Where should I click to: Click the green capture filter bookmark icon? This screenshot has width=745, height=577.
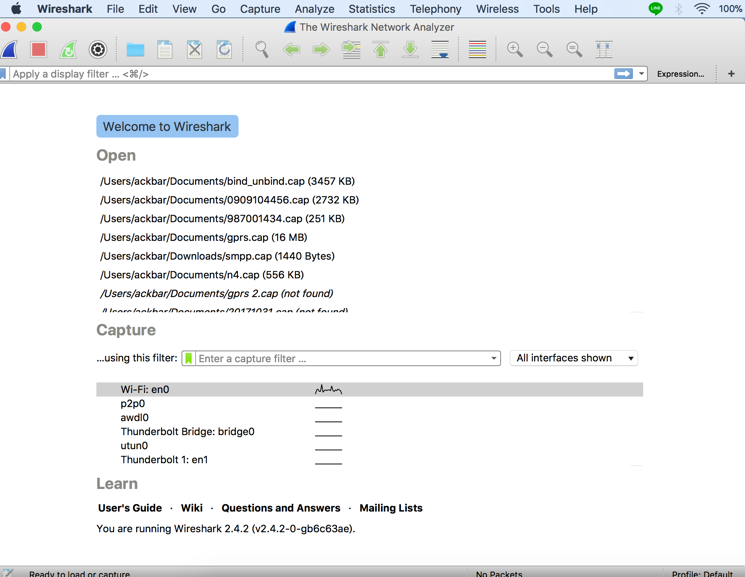point(189,358)
